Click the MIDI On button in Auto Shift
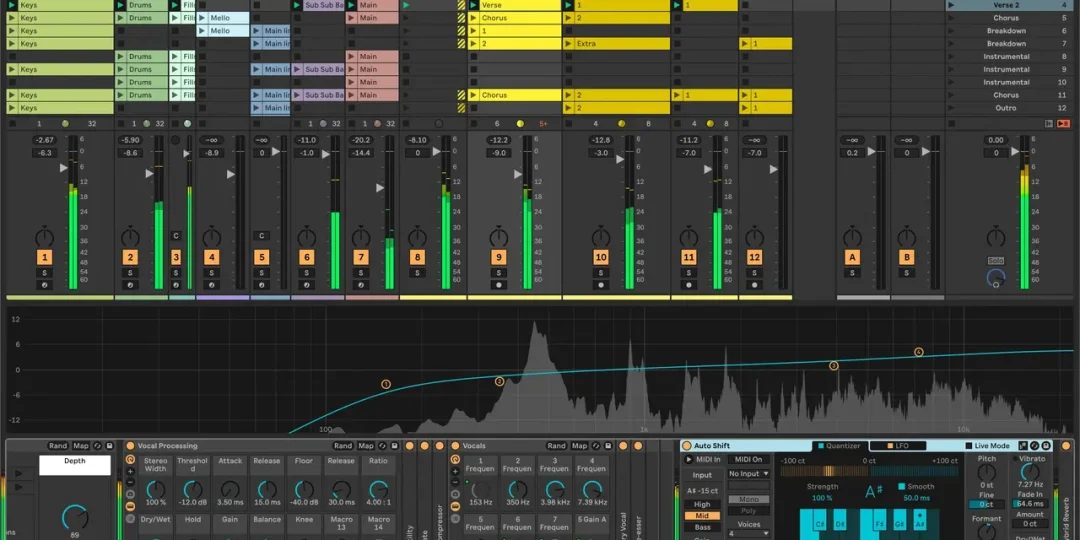Image resolution: width=1080 pixels, height=540 pixels. [x=749, y=459]
